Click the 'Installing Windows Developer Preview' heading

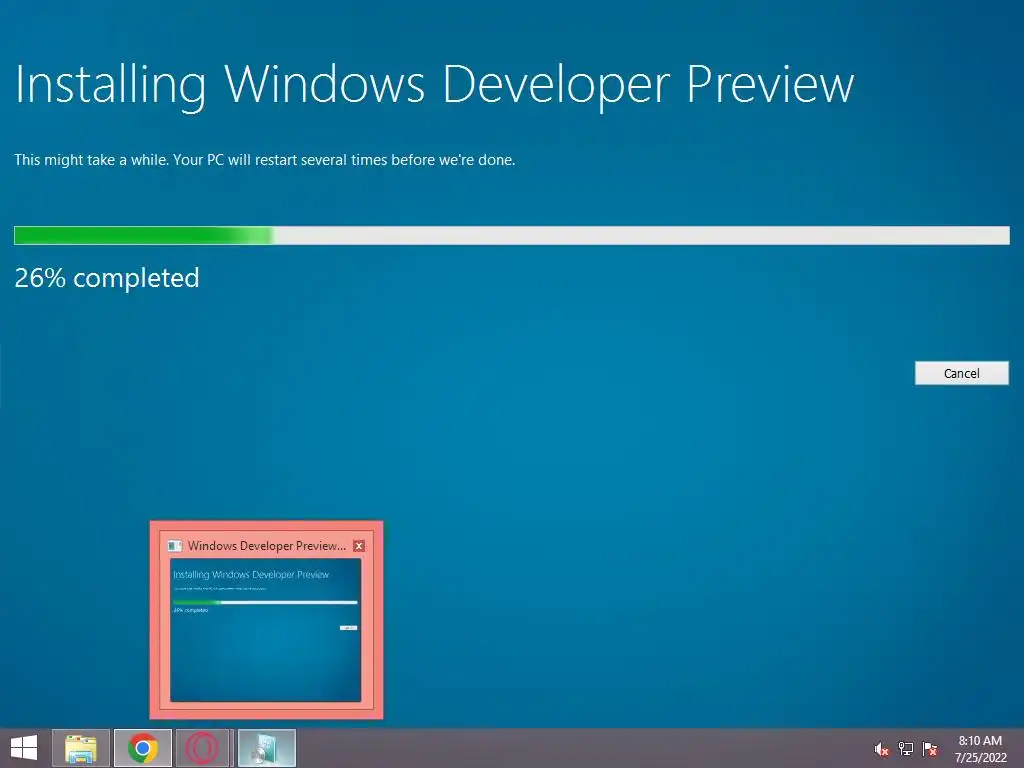pos(434,85)
